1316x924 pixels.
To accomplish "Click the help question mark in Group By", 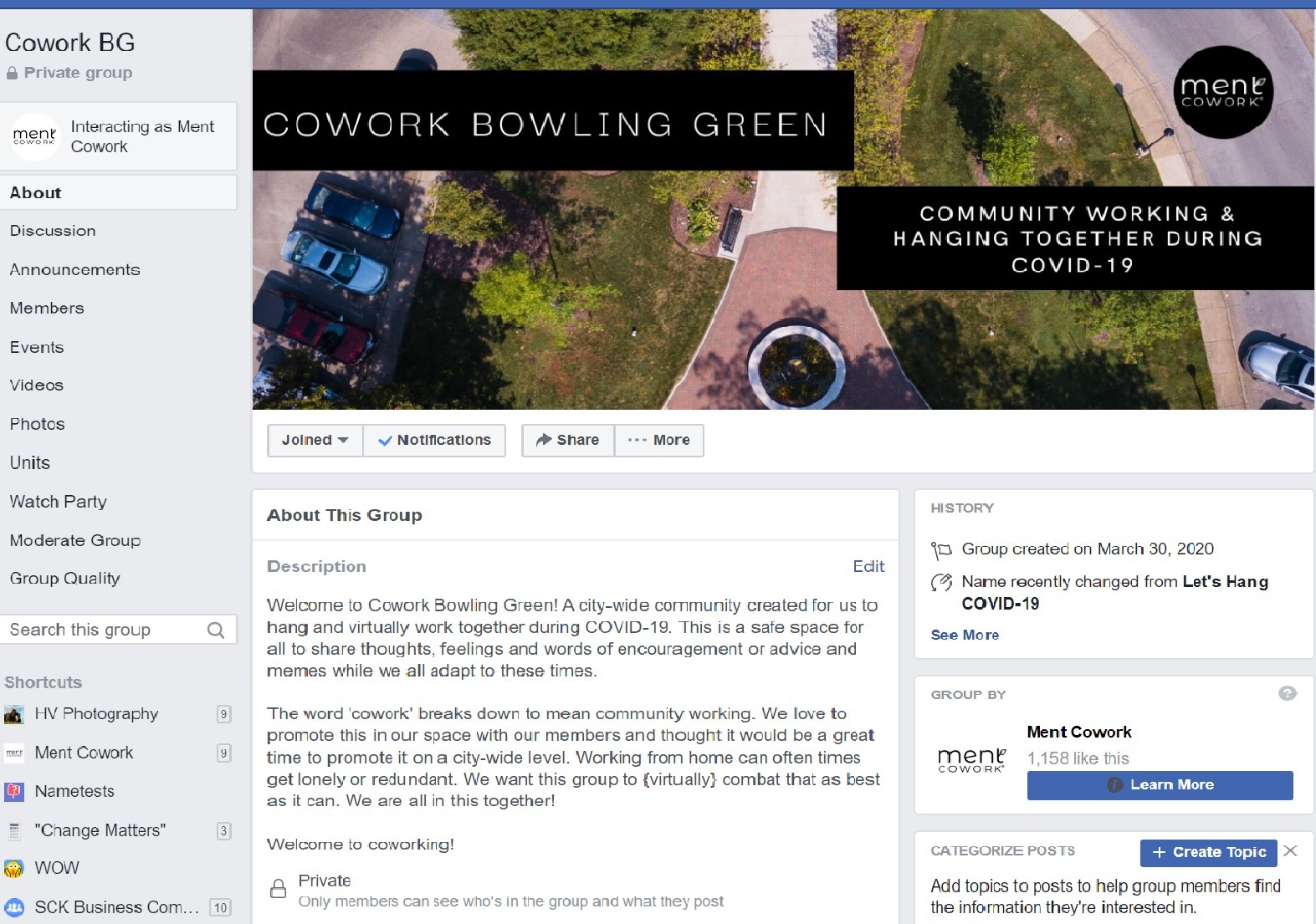I will [x=1288, y=693].
